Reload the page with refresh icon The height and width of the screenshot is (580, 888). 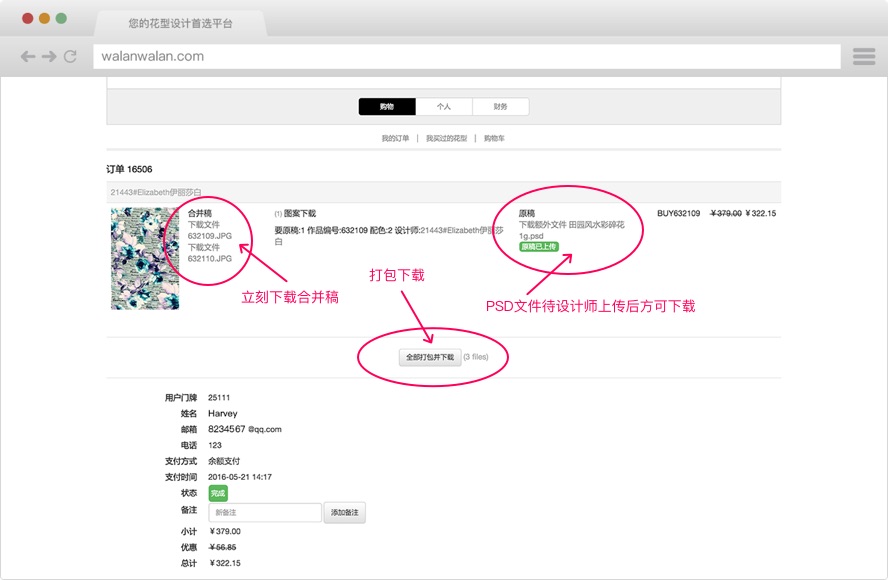[x=70, y=57]
